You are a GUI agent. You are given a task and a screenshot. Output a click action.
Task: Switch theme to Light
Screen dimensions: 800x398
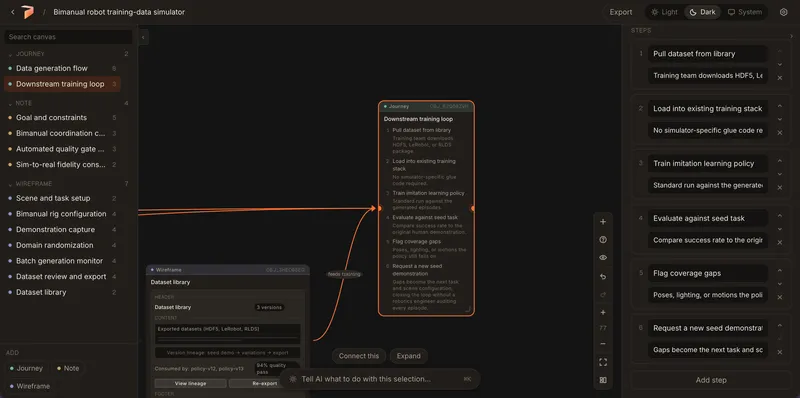pos(664,12)
